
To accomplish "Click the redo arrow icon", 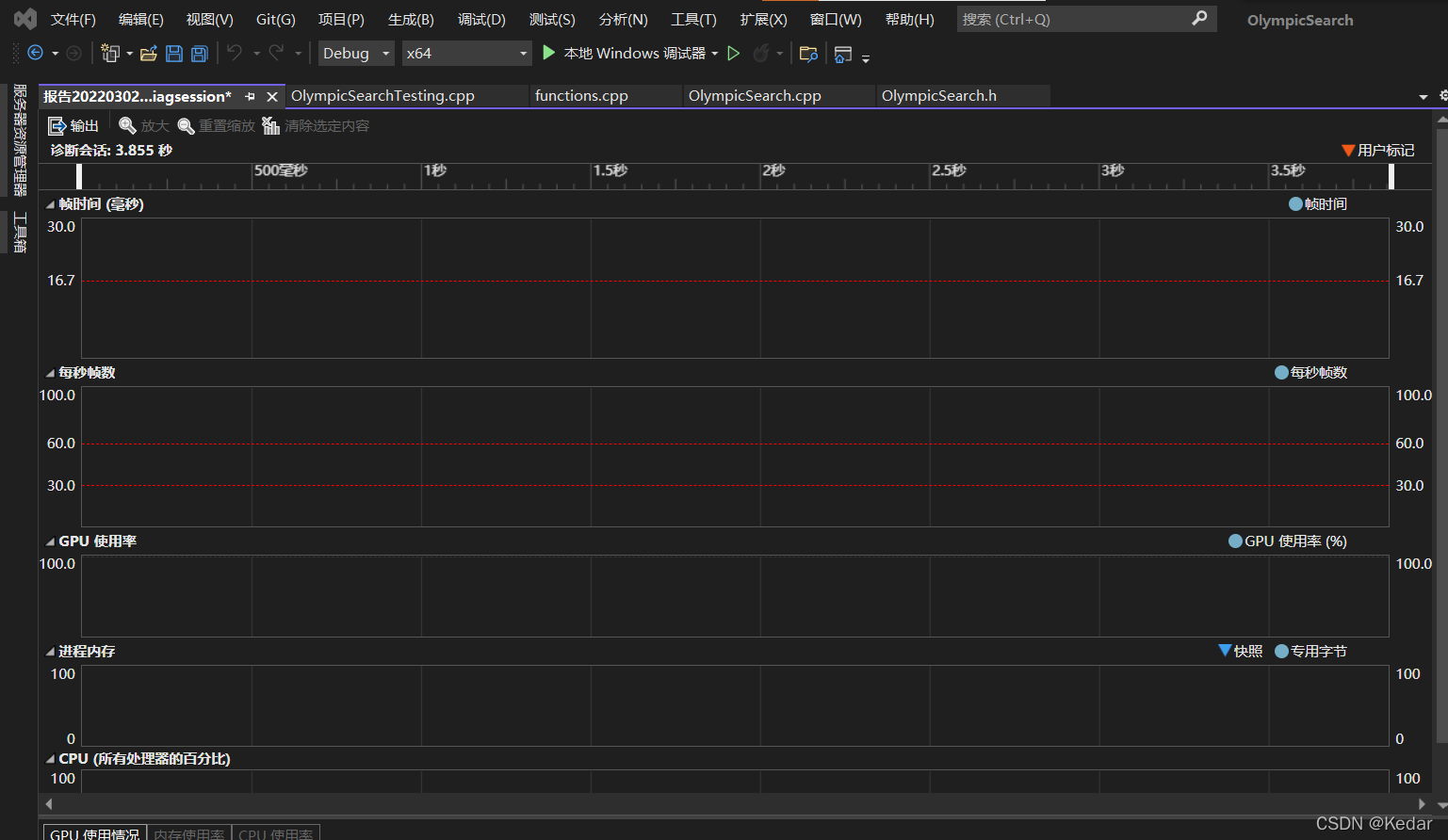I will pyautogui.click(x=276, y=54).
